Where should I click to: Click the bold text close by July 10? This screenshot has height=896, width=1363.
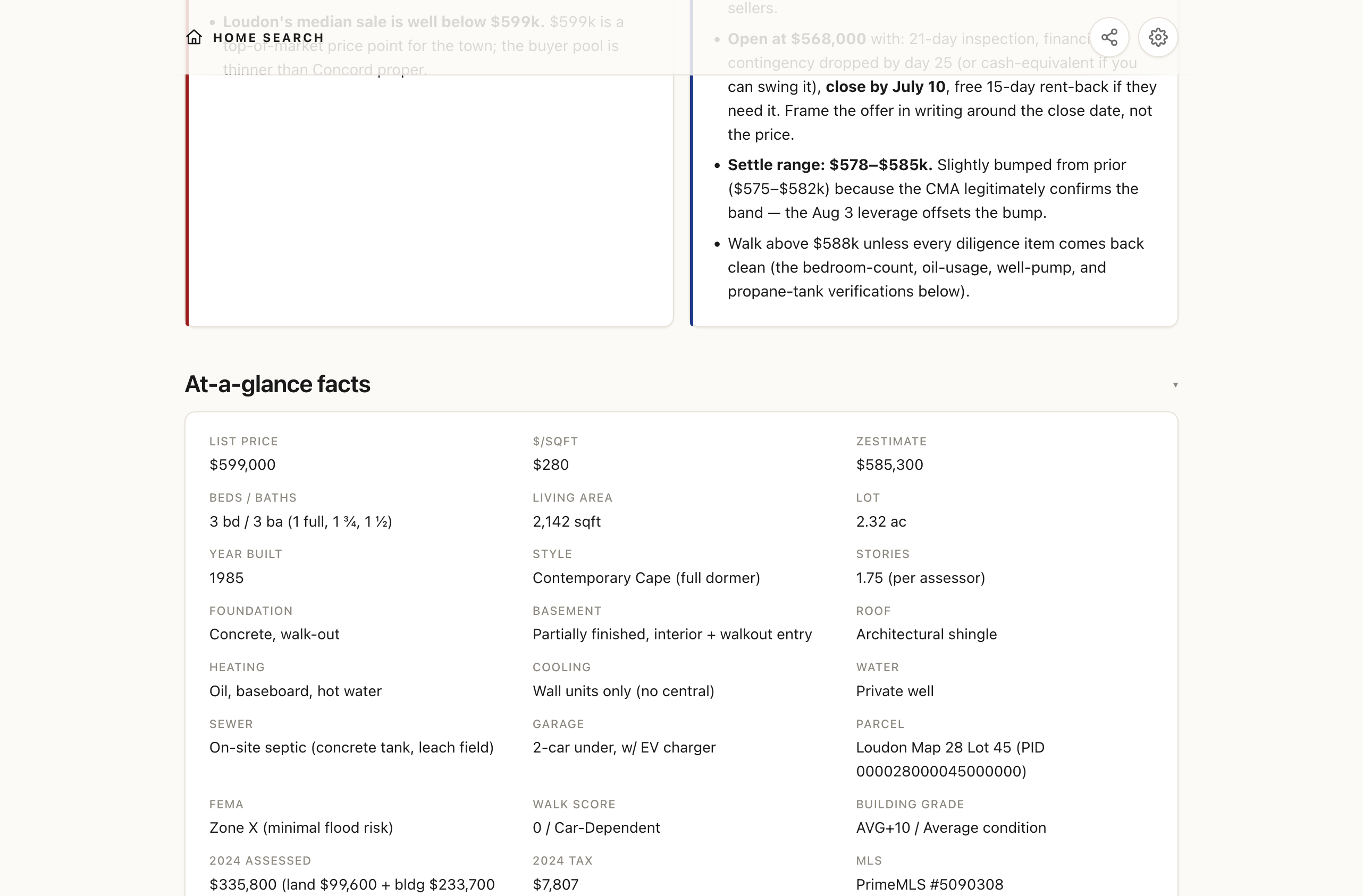(x=886, y=87)
